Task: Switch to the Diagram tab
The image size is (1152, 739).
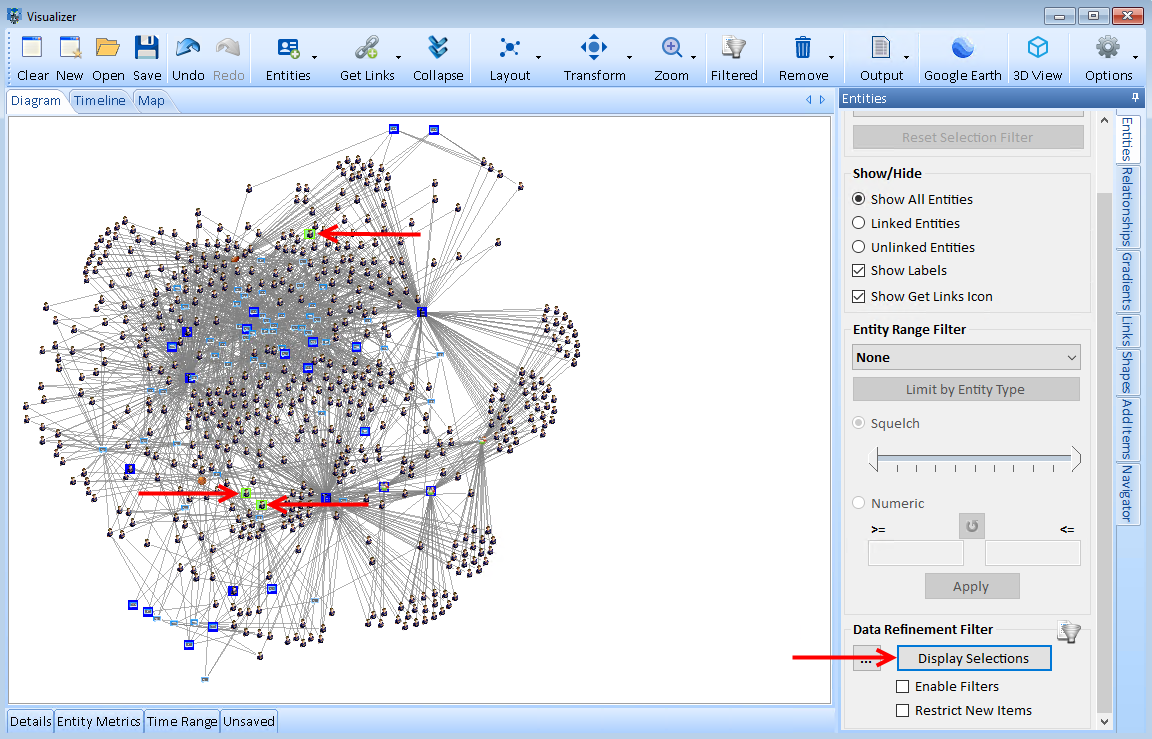Action: (x=36, y=101)
